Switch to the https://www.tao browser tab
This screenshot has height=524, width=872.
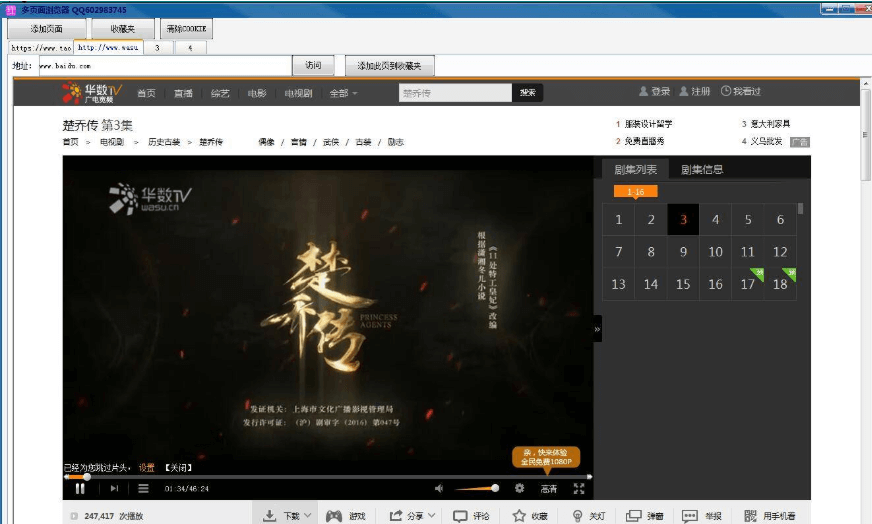tap(41, 48)
